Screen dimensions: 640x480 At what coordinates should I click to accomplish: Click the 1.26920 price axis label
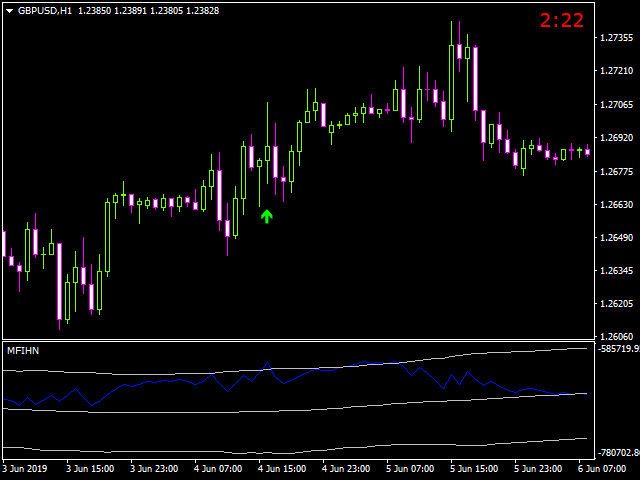(617, 138)
